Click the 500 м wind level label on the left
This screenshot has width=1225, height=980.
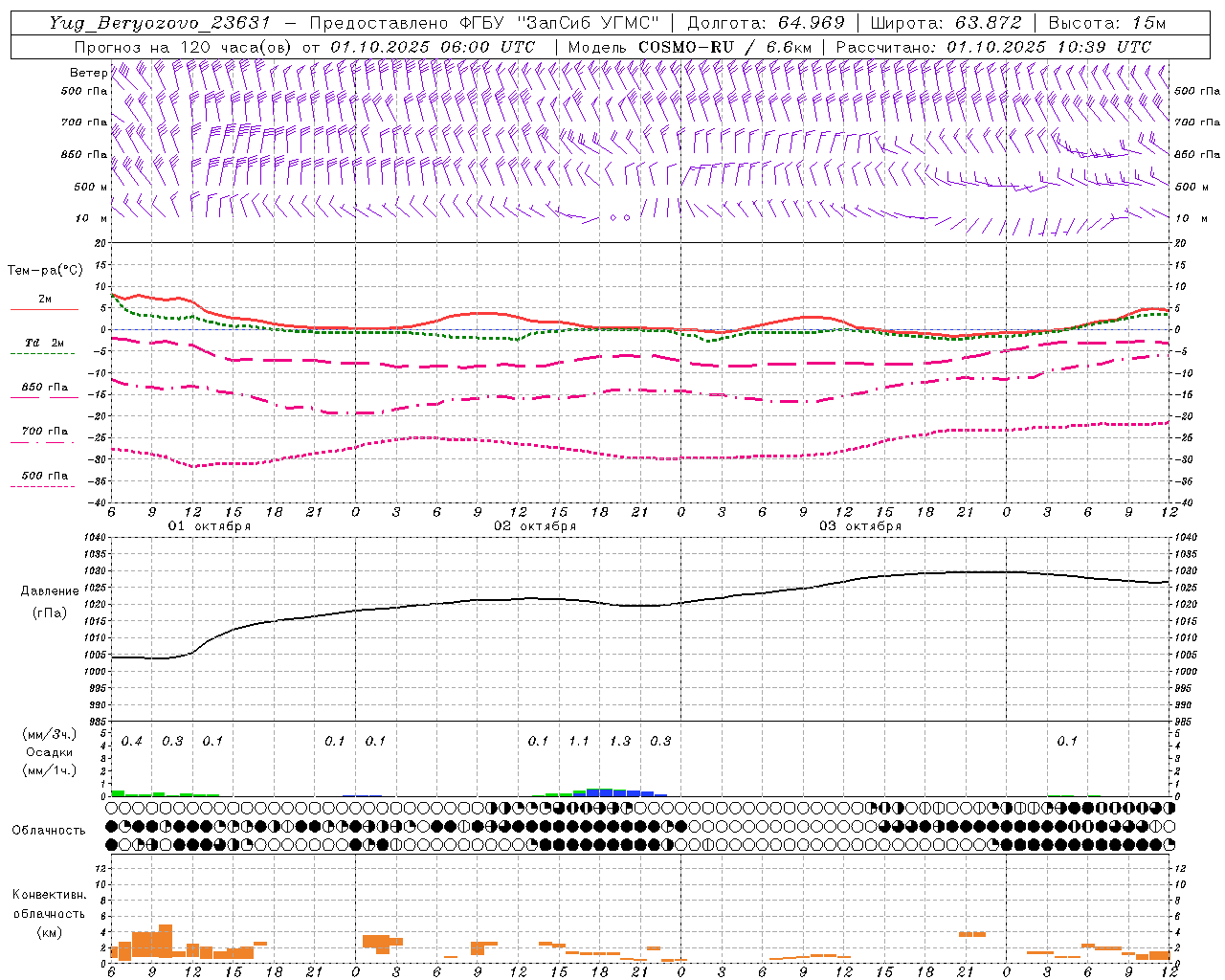tap(91, 187)
